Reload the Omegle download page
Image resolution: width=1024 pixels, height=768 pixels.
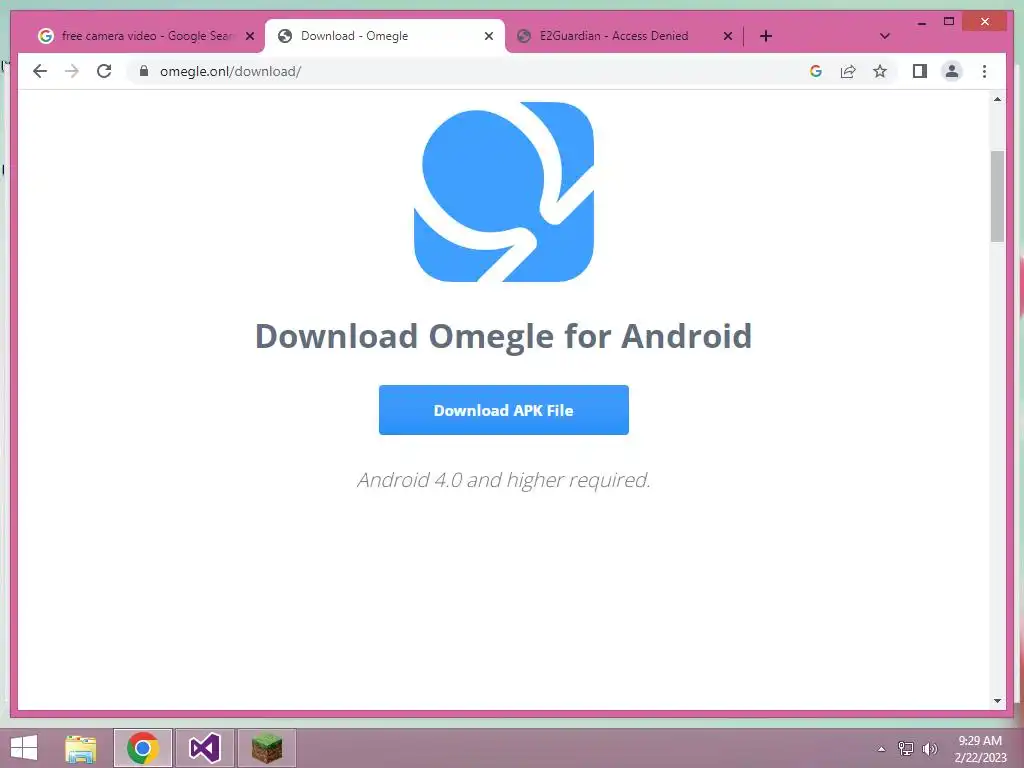pyautogui.click(x=104, y=71)
